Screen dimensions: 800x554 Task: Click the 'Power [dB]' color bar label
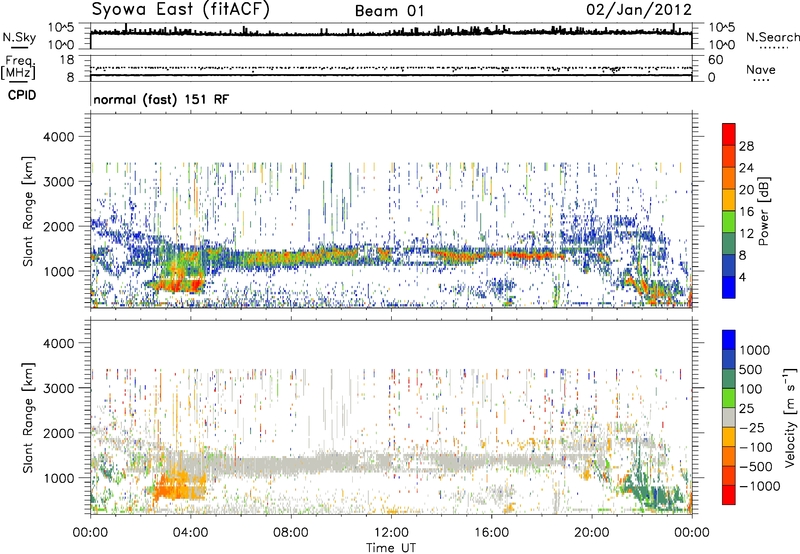(x=764, y=211)
